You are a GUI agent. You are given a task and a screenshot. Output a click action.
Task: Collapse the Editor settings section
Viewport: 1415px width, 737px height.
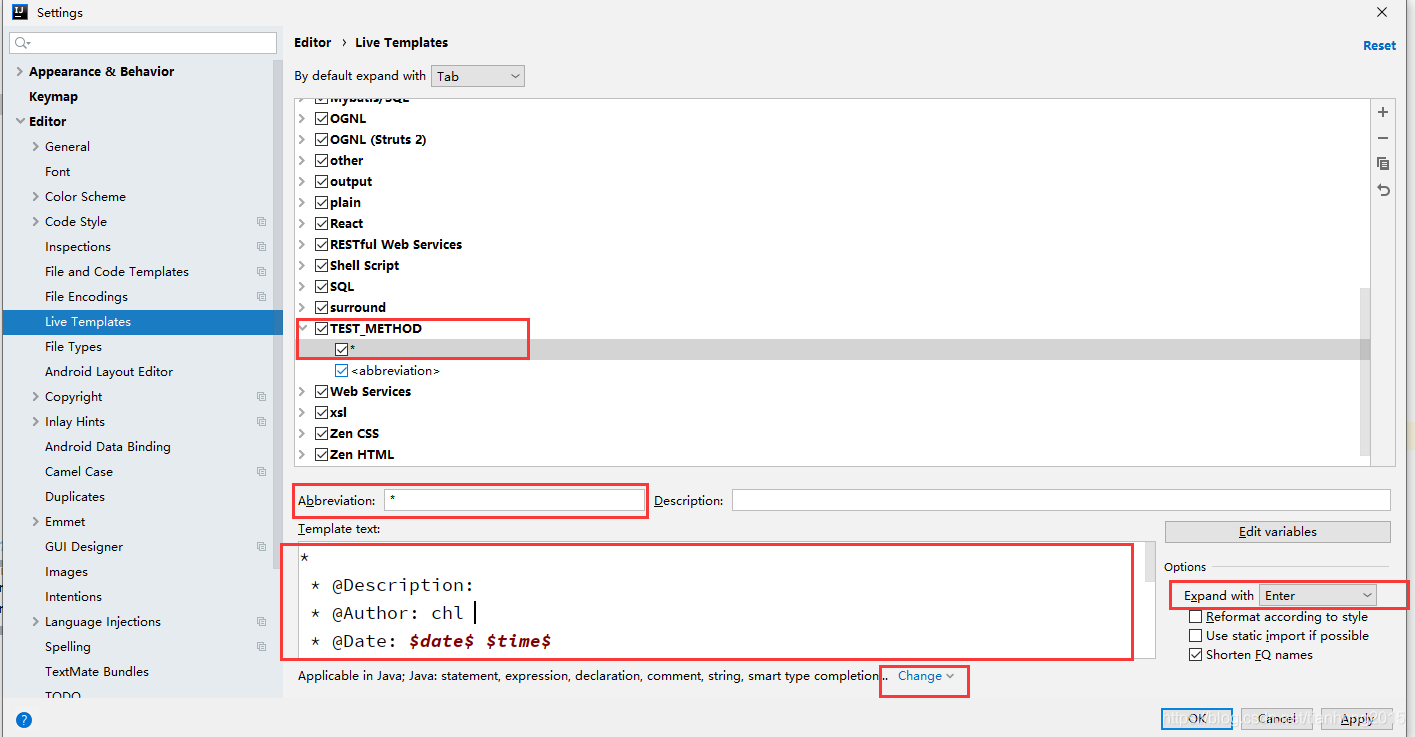[x=20, y=122]
